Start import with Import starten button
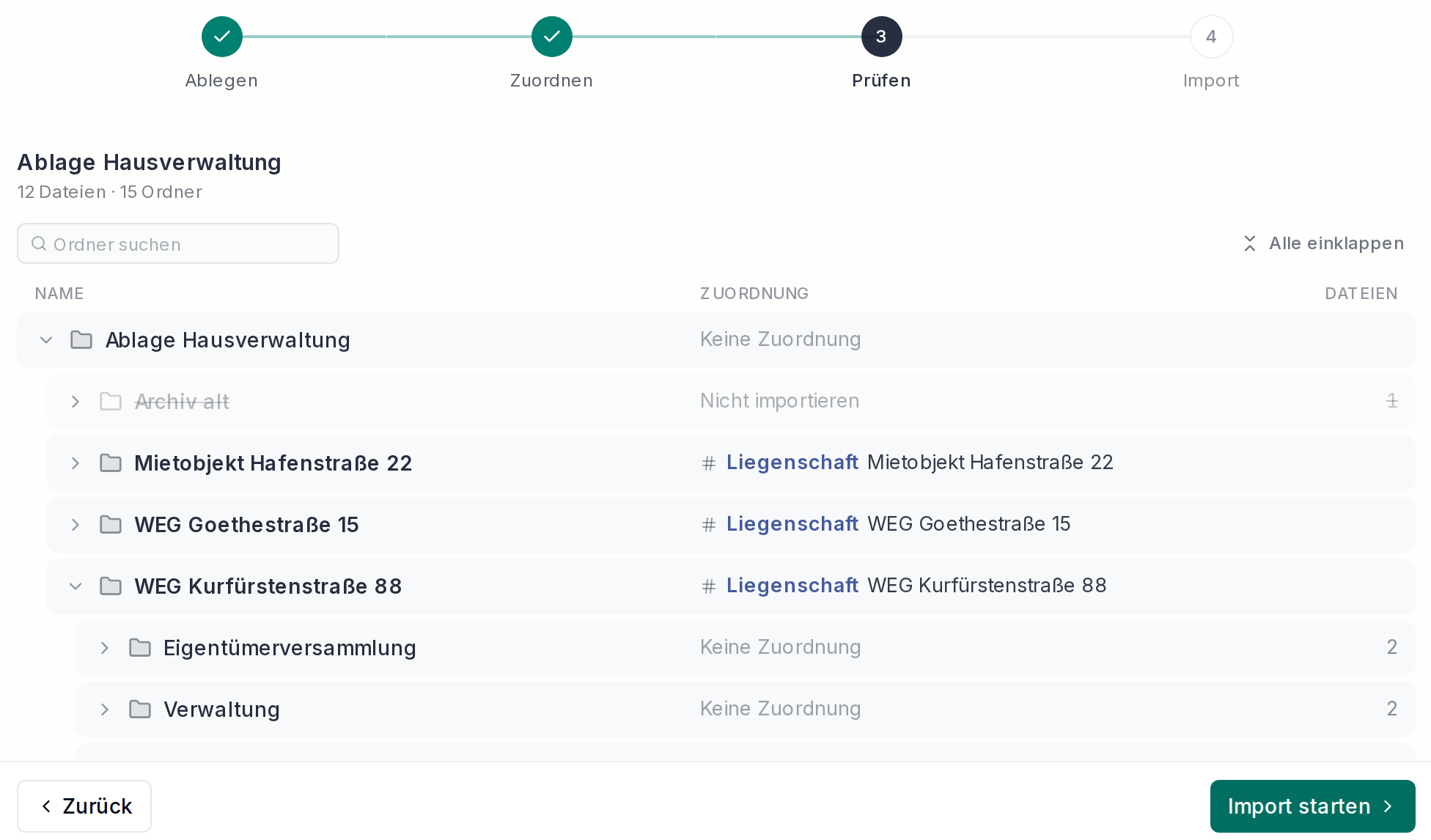 (x=1312, y=806)
